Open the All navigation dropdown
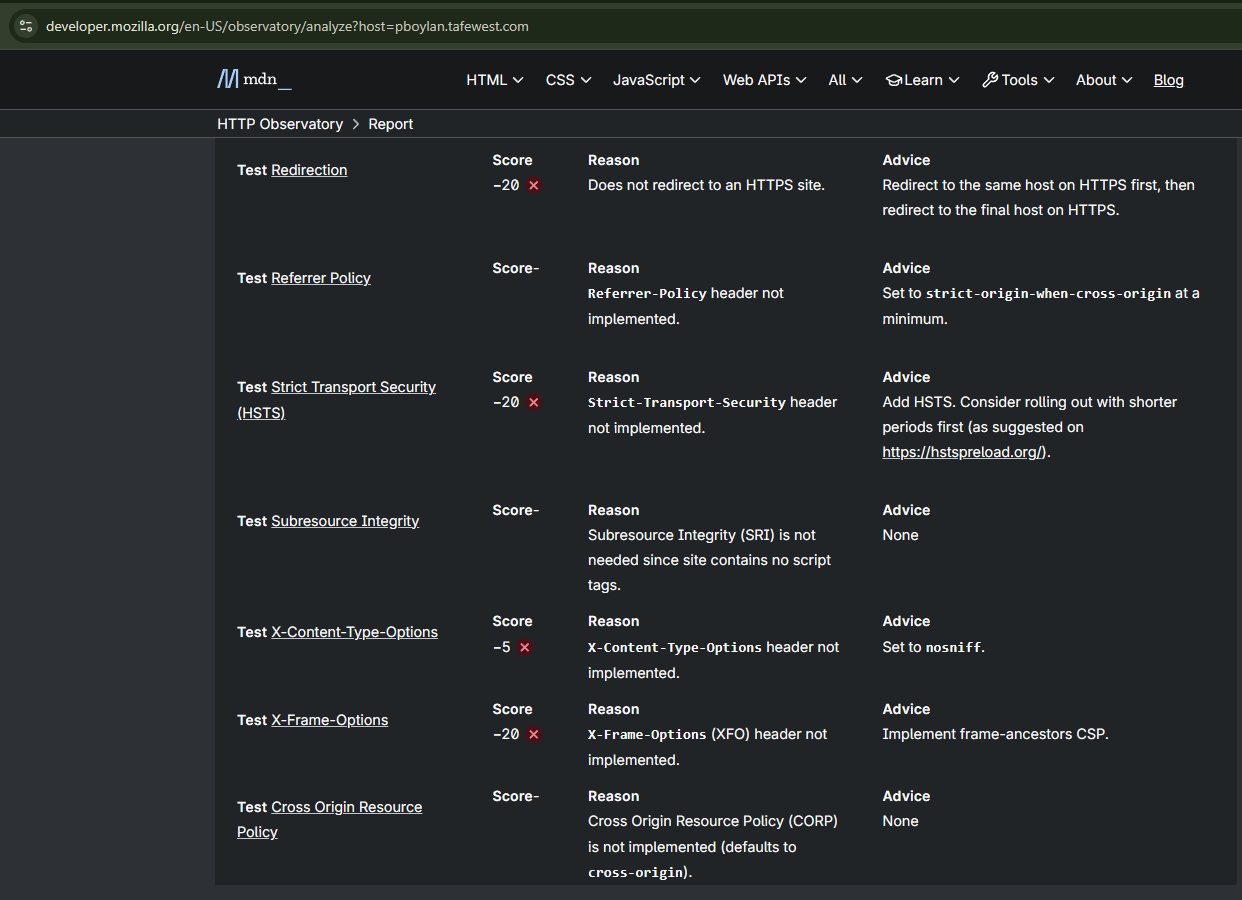1242x900 pixels. click(845, 80)
